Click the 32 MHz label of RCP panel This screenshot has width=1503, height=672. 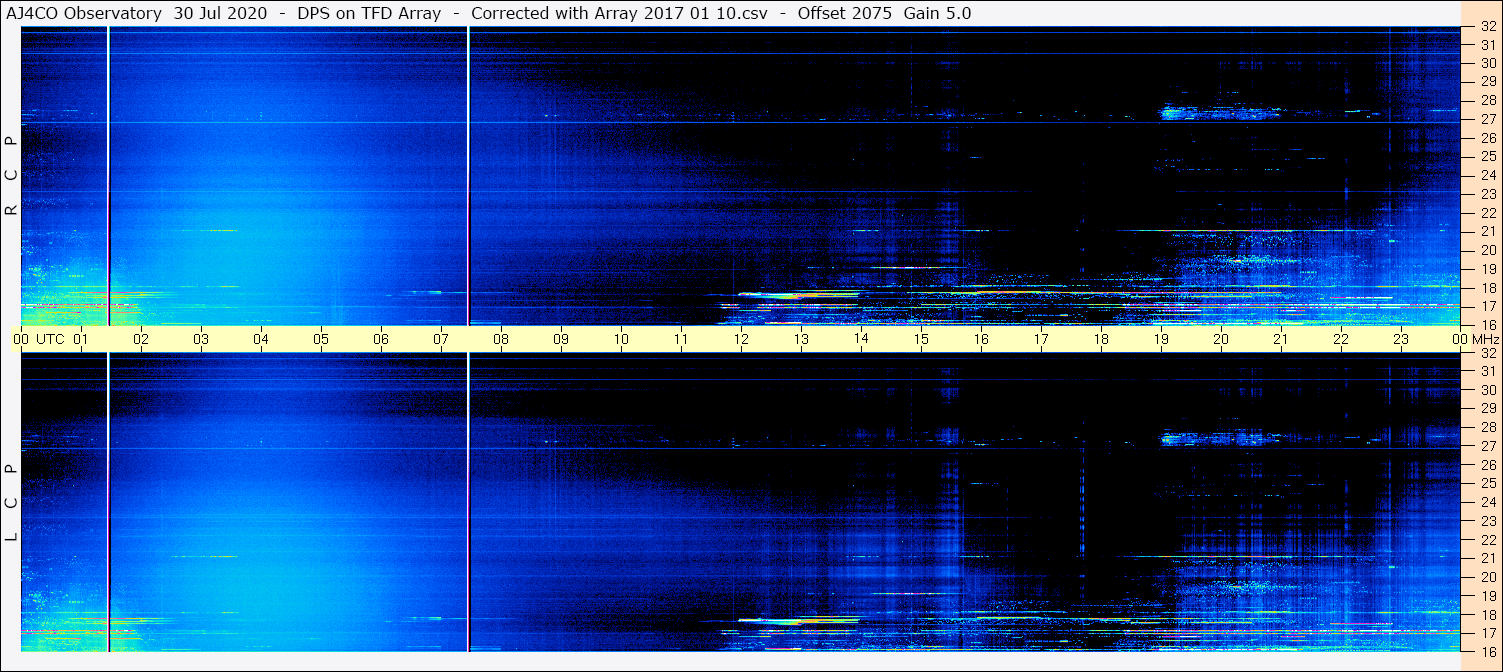pyautogui.click(x=1488, y=28)
